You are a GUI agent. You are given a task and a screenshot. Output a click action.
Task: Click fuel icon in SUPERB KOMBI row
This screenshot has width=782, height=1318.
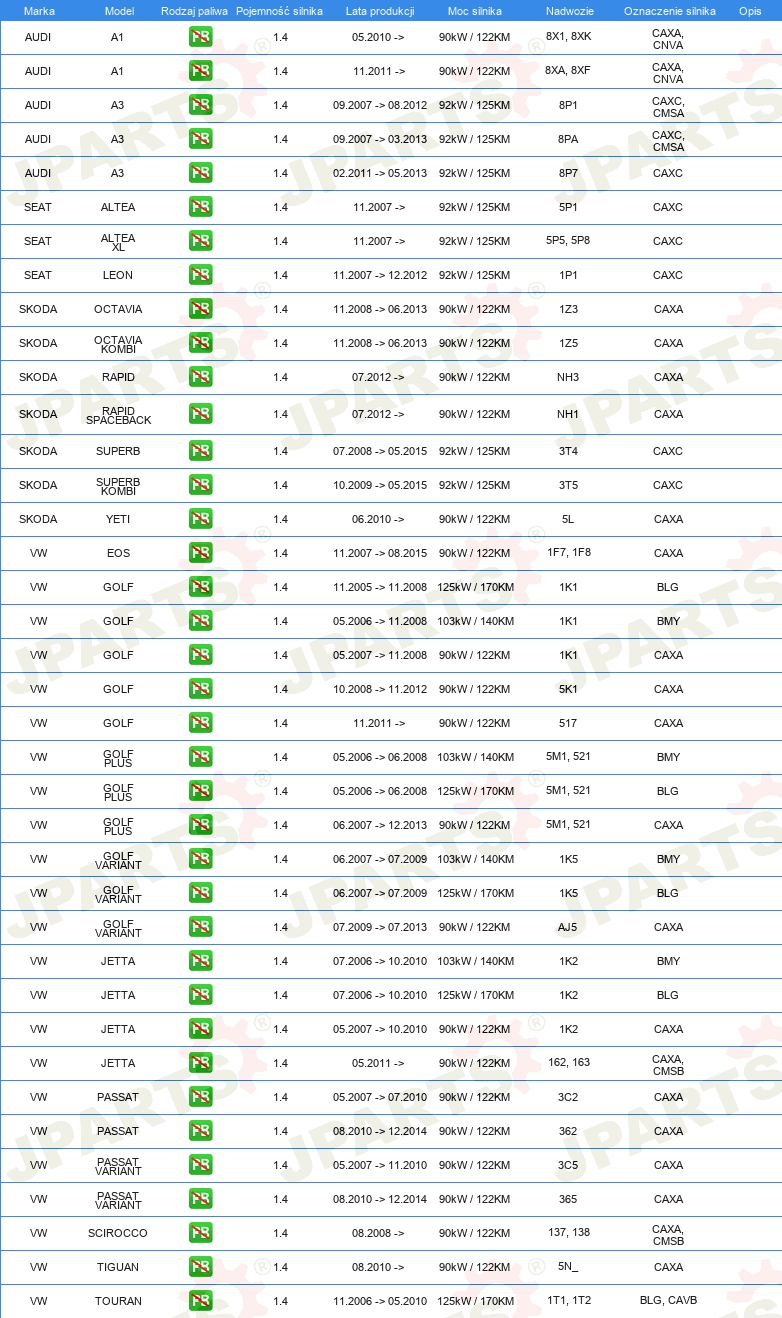201,485
